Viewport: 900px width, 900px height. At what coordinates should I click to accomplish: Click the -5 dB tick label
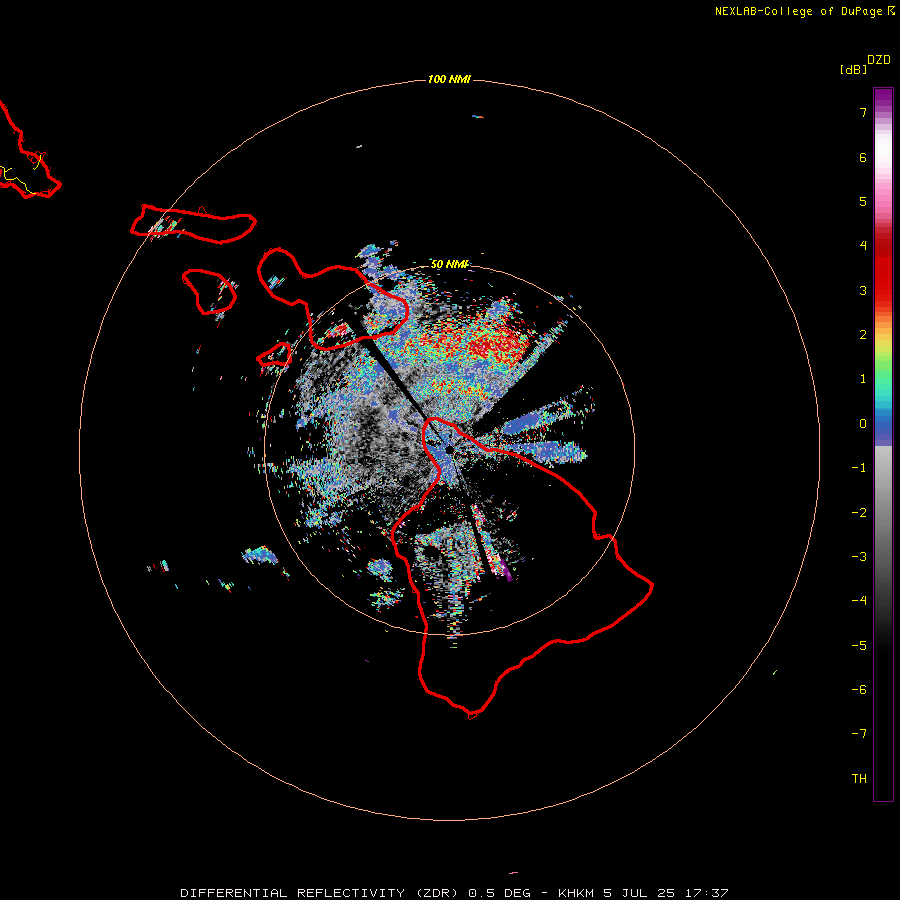pyautogui.click(x=859, y=646)
